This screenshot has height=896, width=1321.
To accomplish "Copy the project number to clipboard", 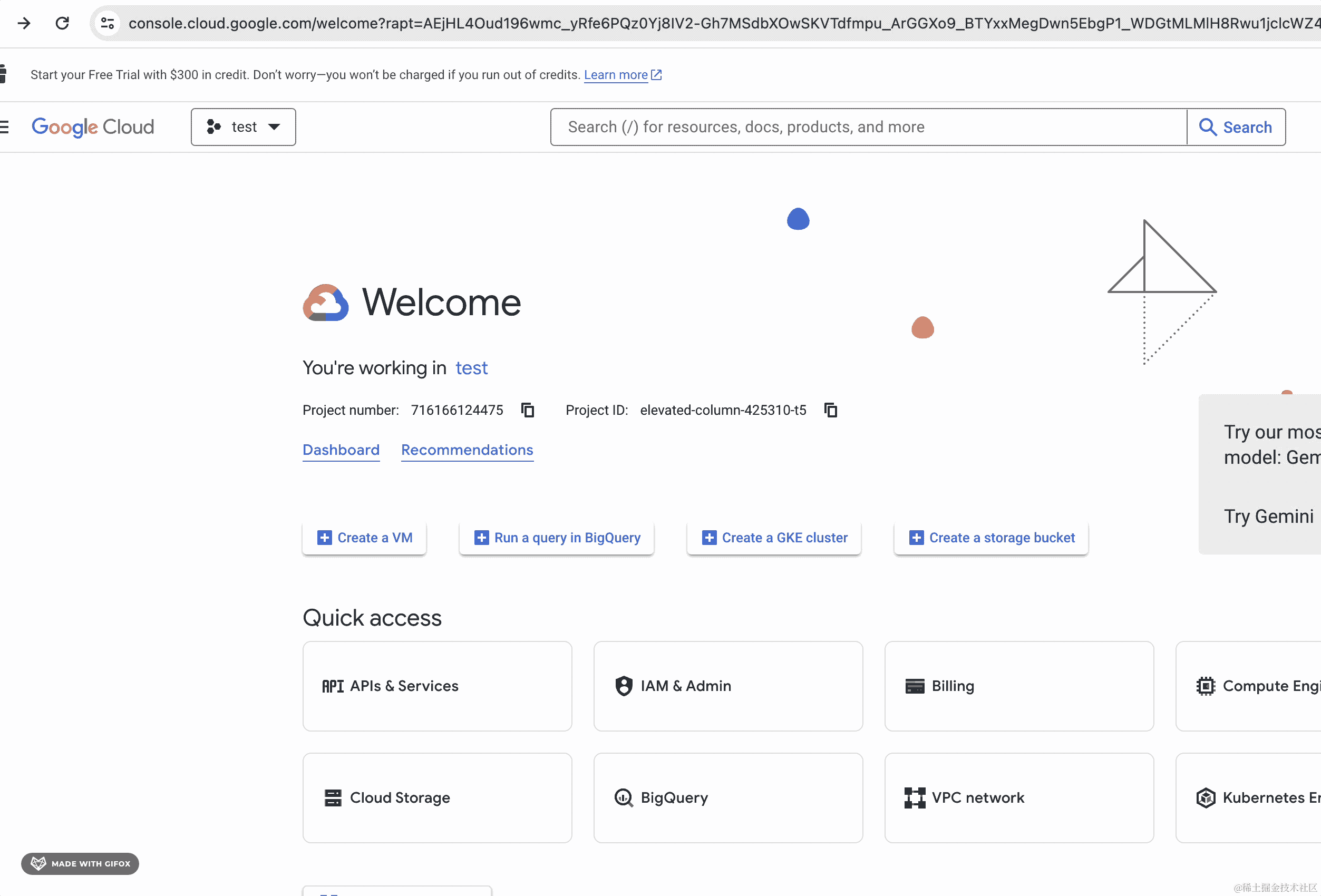I will pyautogui.click(x=528, y=410).
